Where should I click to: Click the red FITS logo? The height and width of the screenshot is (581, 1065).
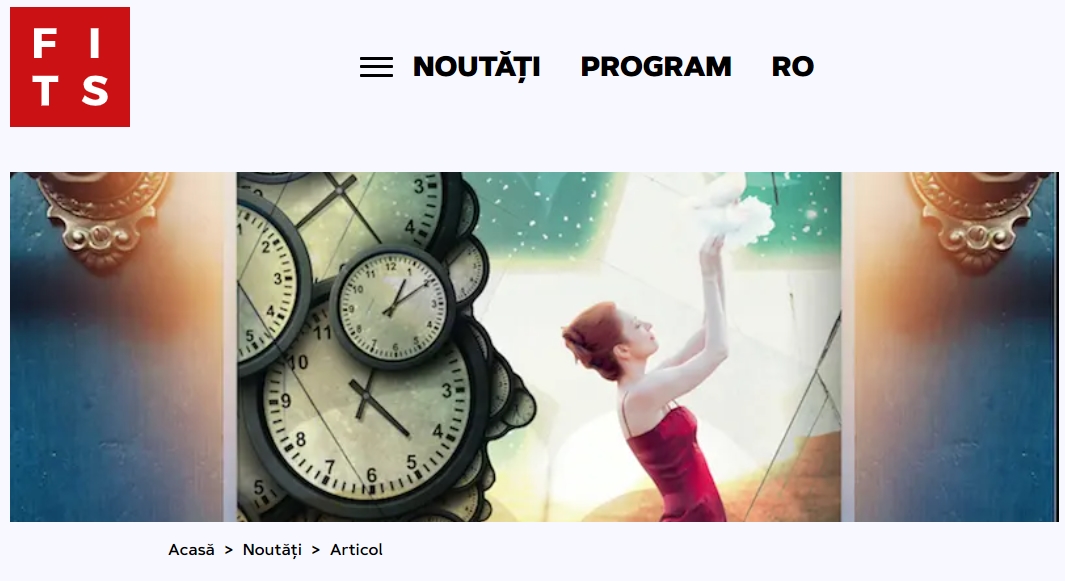point(70,67)
